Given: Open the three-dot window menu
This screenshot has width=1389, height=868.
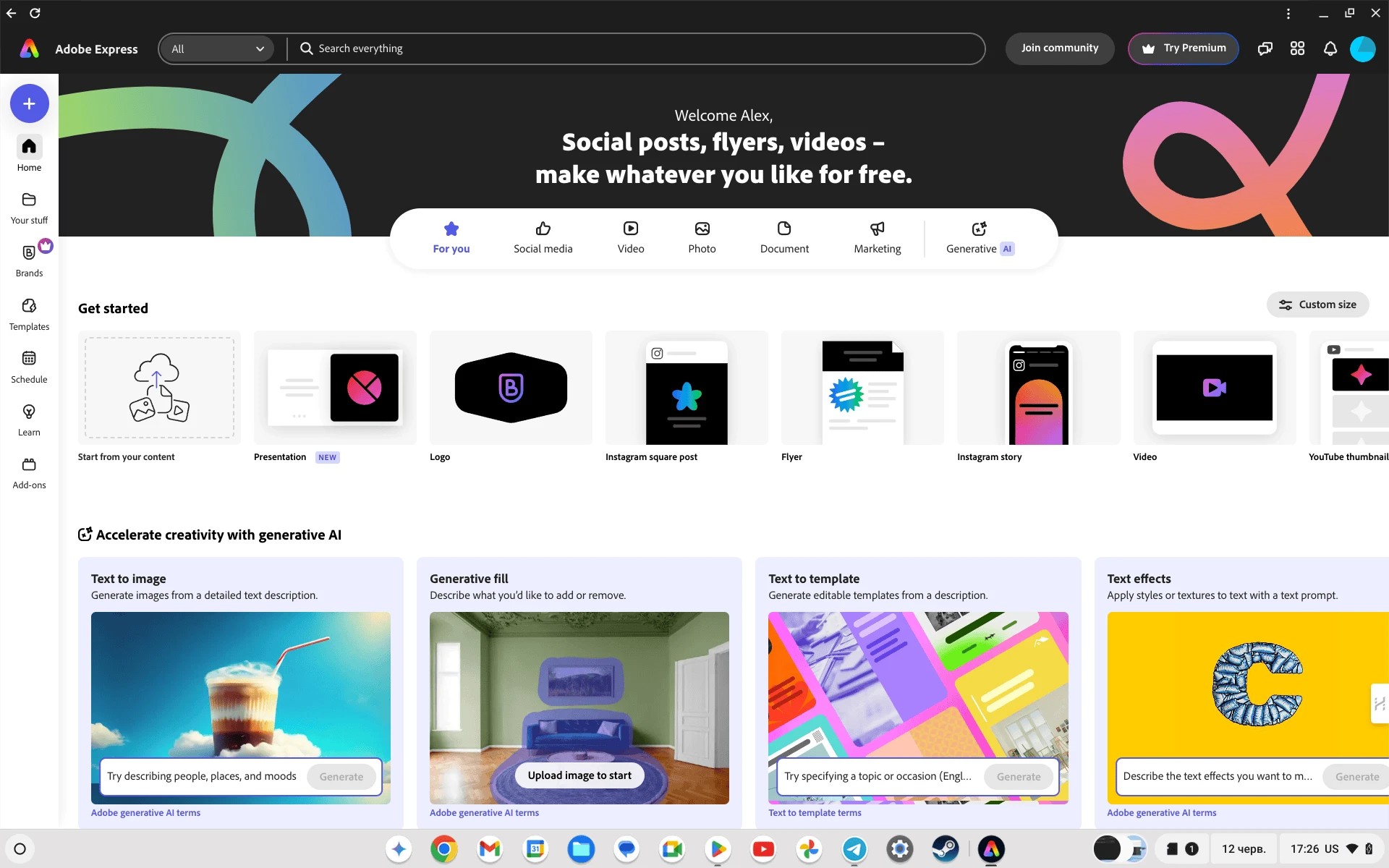Looking at the screenshot, I should click(1288, 14).
